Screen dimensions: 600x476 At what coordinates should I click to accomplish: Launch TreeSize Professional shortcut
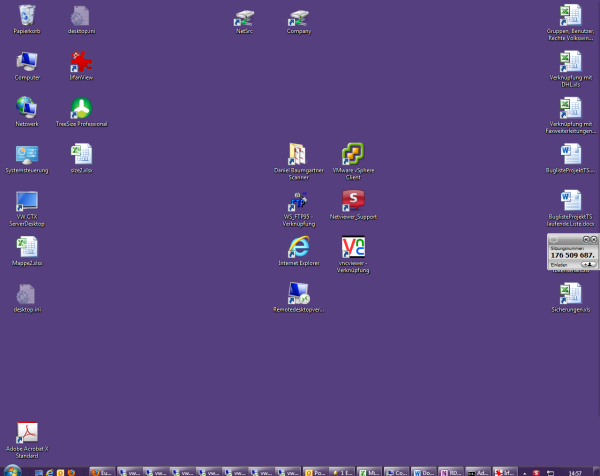pyautogui.click(x=82, y=112)
